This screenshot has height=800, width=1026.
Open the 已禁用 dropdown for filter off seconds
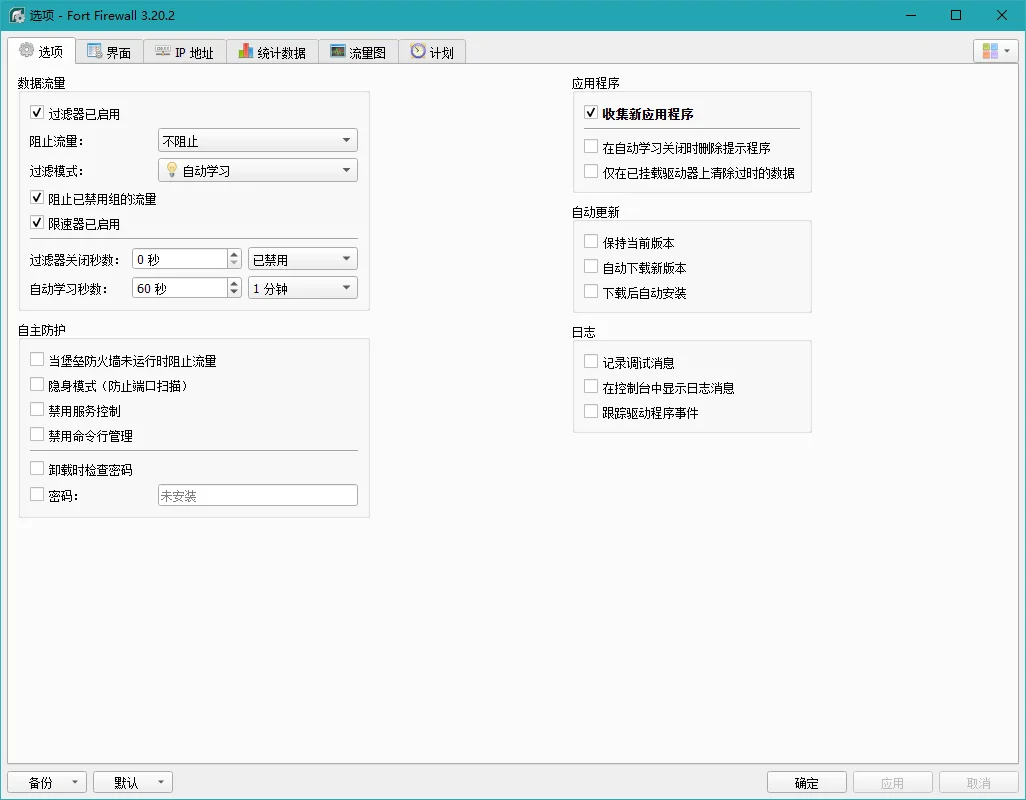click(x=302, y=259)
